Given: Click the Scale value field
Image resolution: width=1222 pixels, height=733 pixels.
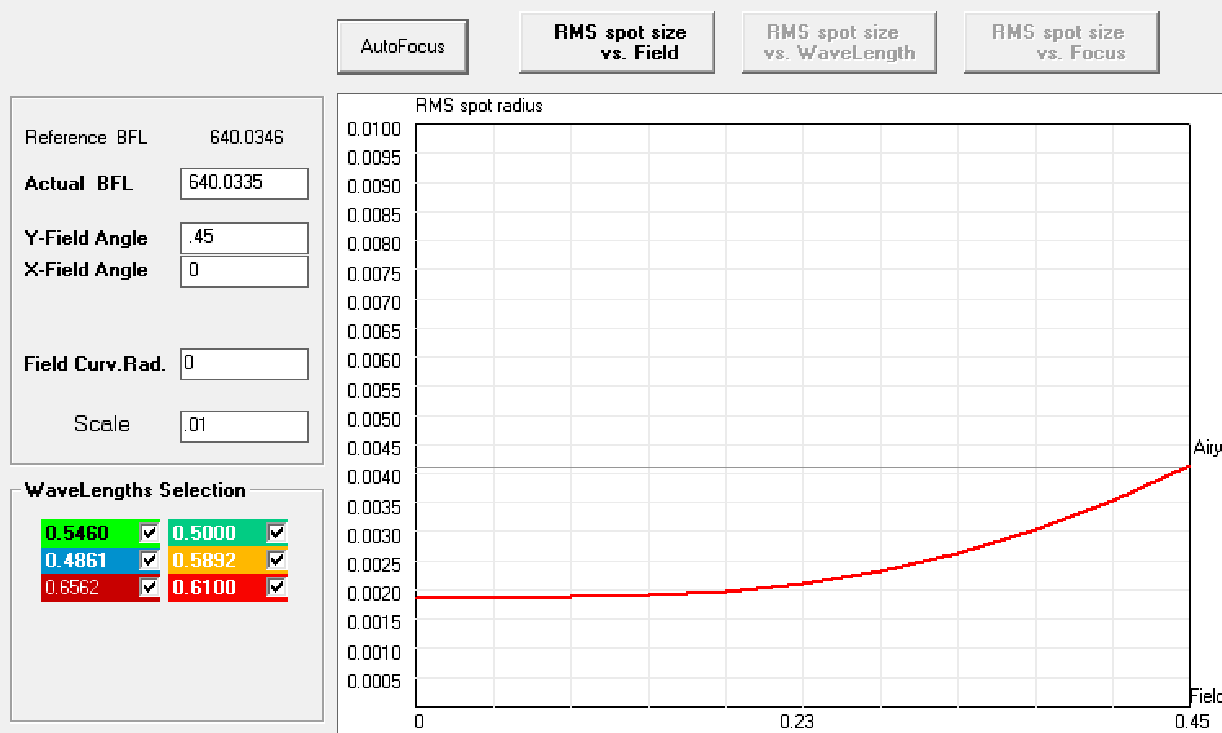Looking at the screenshot, I should point(244,426).
